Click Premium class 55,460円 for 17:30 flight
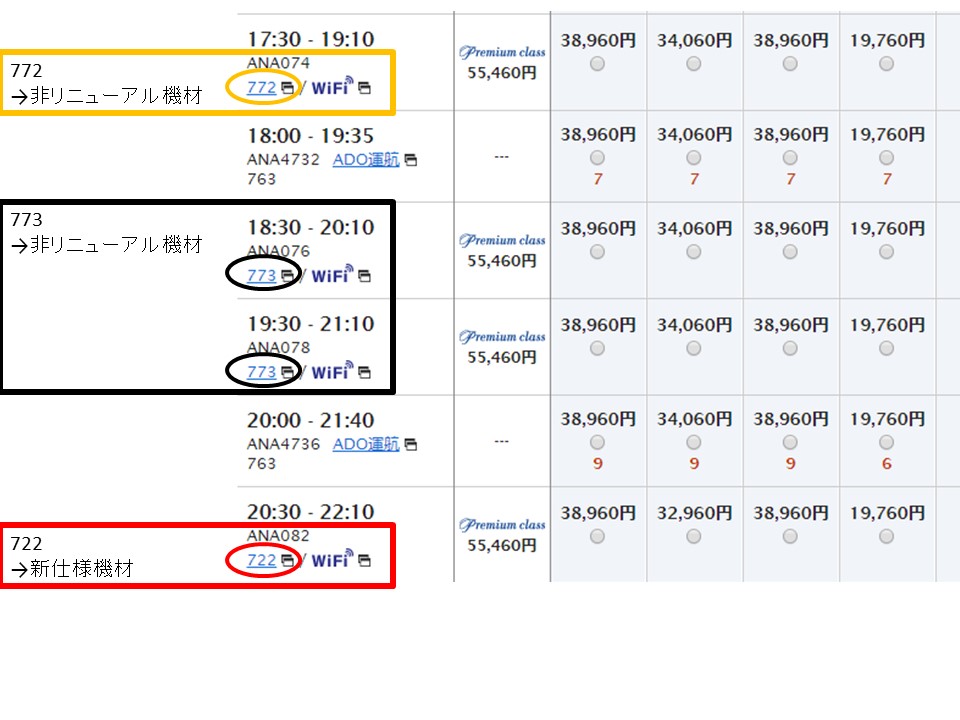 click(502, 62)
